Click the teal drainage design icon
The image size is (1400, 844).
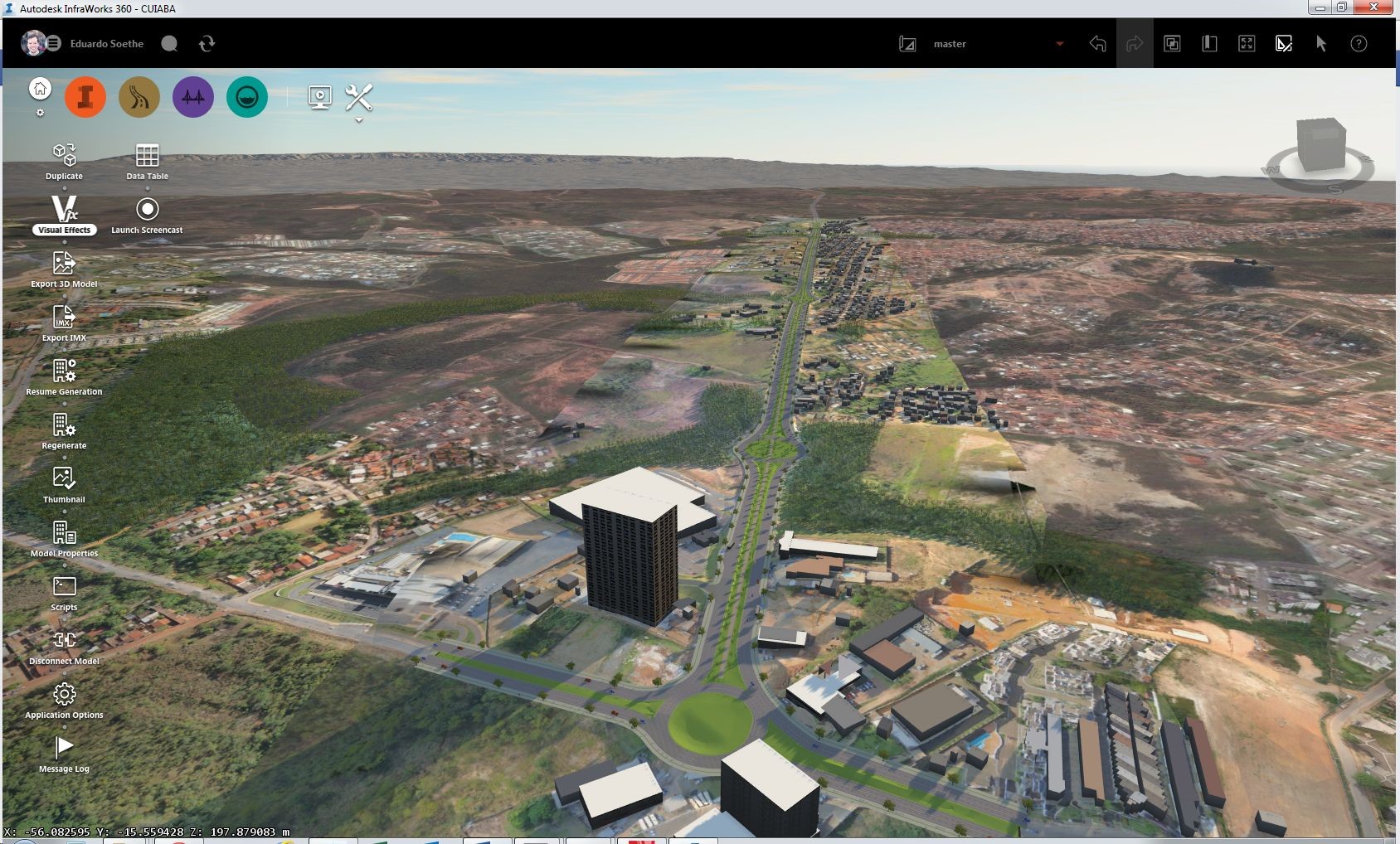click(x=247, y=97)
